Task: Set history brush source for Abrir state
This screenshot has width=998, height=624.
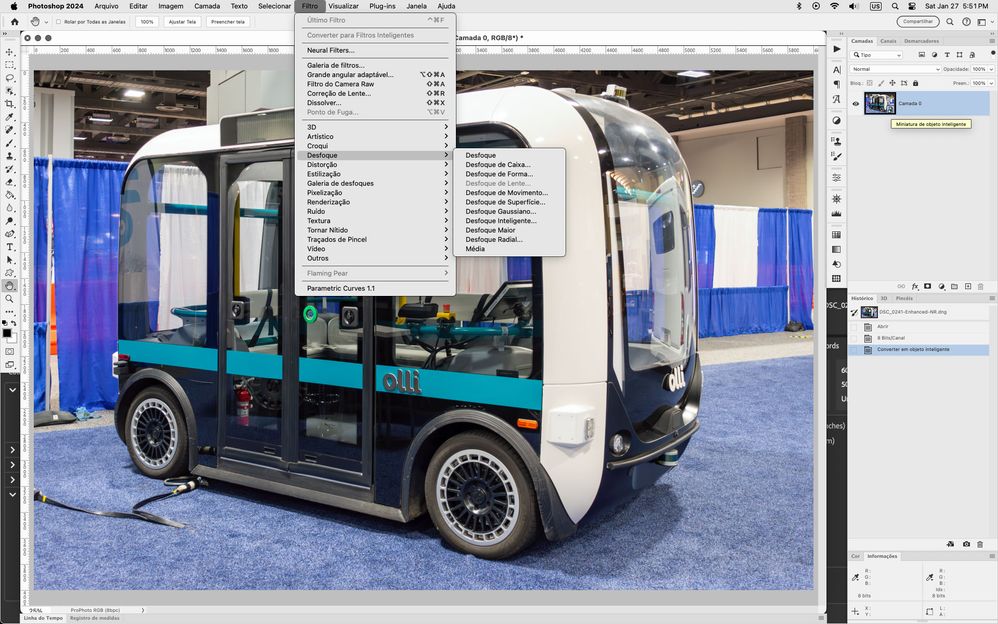Action: pos(854,327)
